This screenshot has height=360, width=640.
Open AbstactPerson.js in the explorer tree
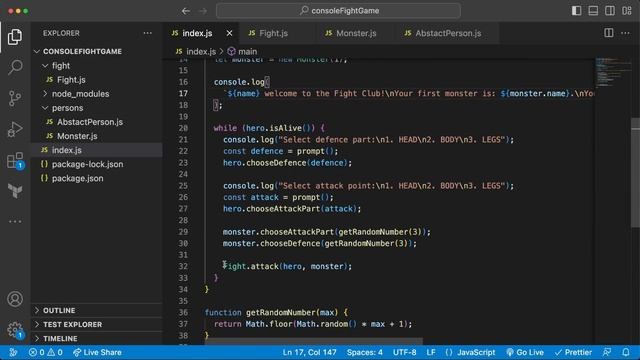(97, 122)
